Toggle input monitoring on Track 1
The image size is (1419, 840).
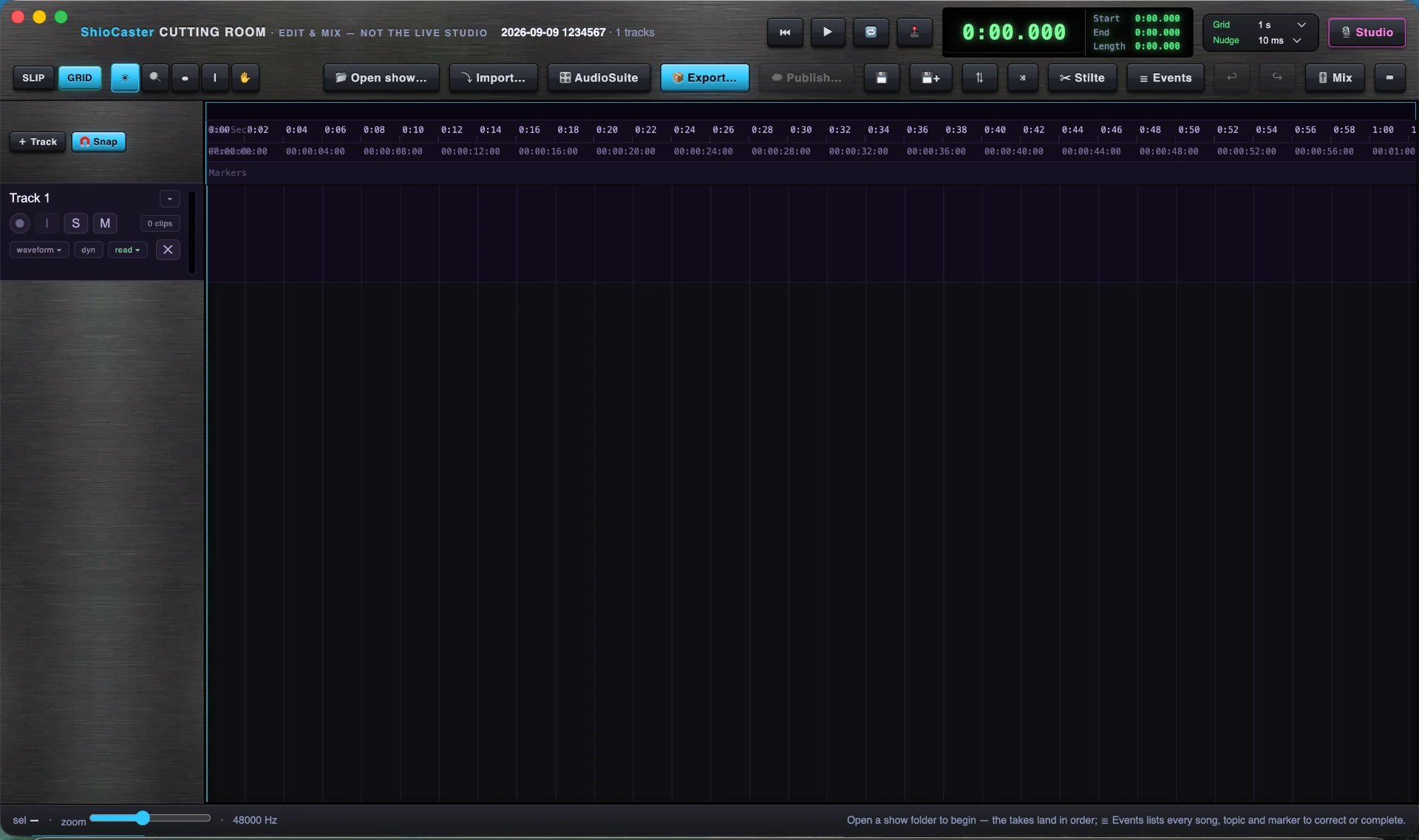click(47, 223)
